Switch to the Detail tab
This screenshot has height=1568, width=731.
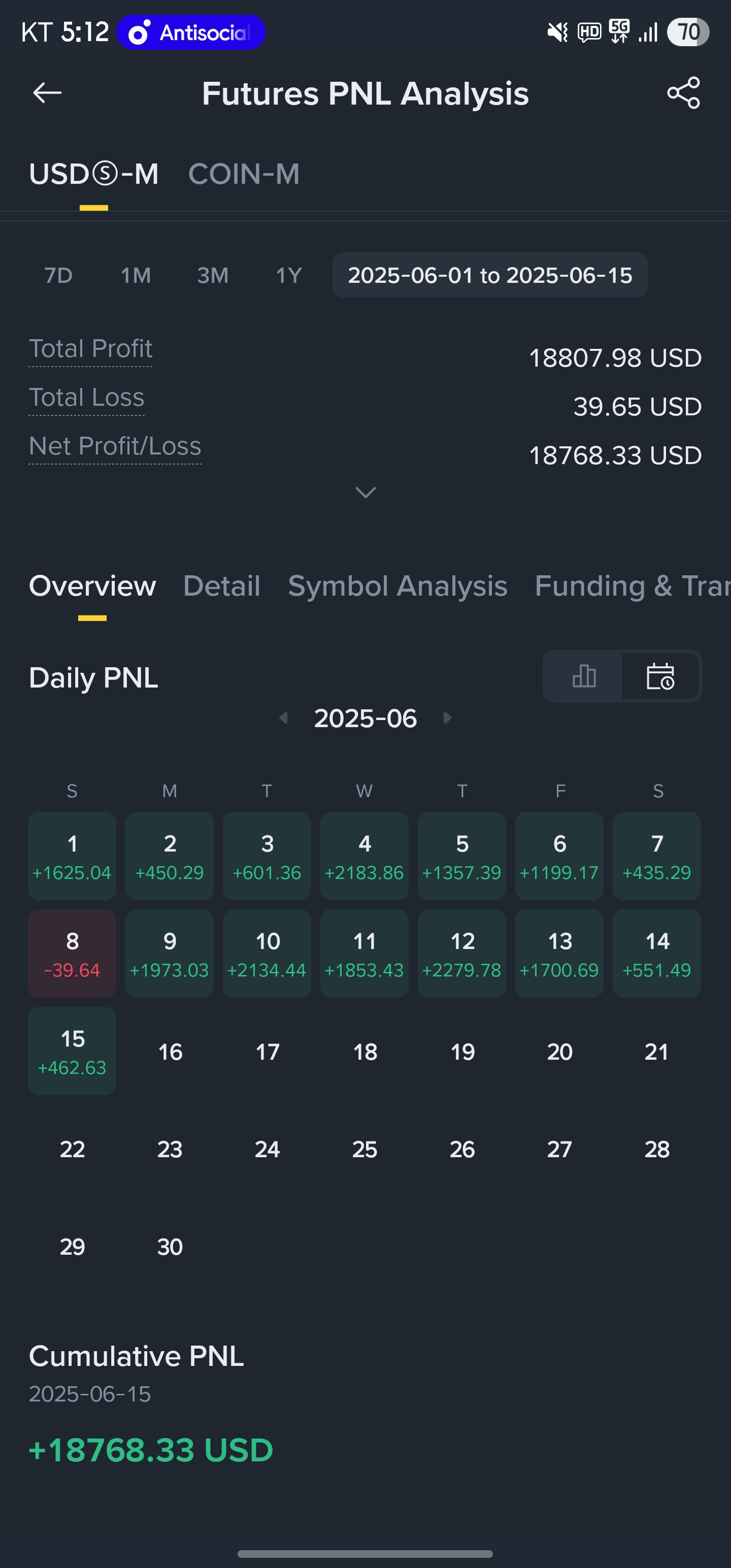pyautogui.click(x=221, y=586)
